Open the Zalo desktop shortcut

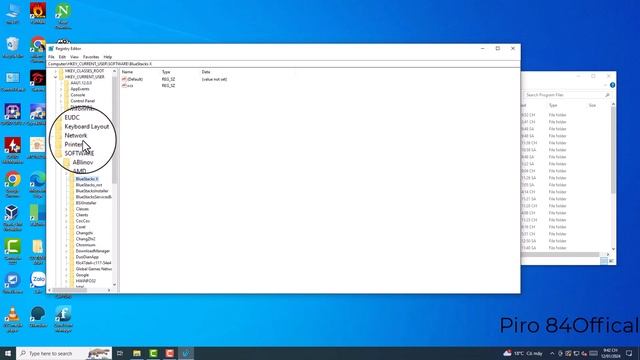(38, 282)
